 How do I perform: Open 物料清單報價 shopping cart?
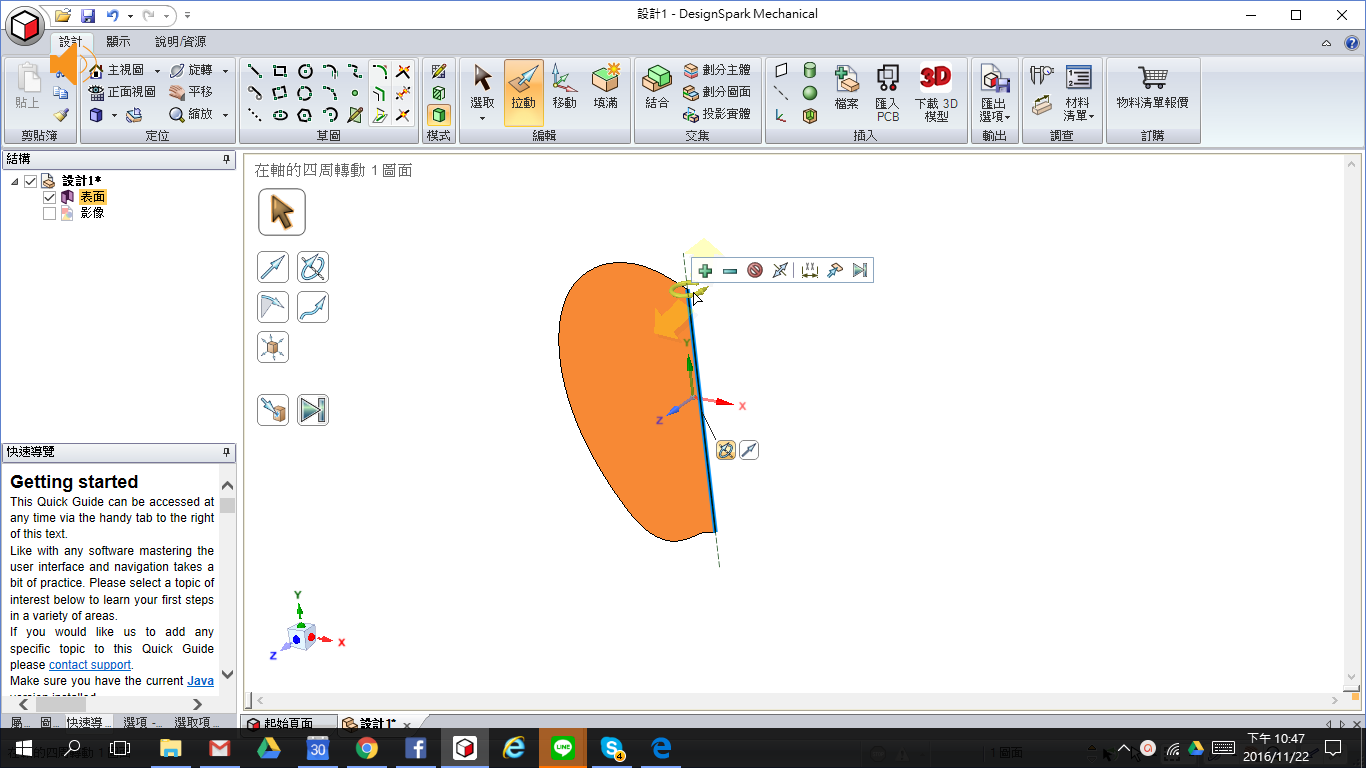coord(1152,88)
